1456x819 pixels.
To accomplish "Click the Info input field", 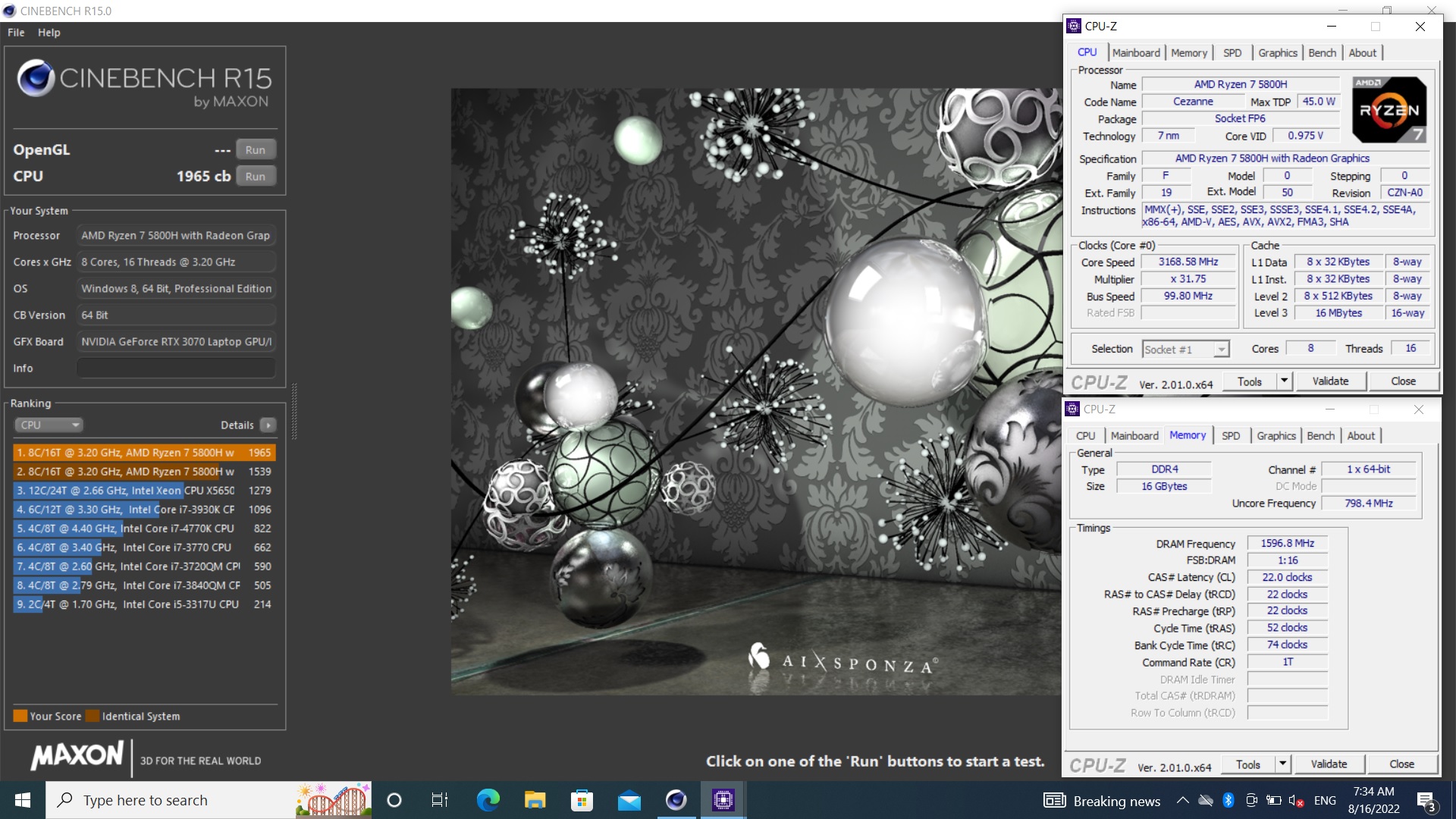I will coord(176,368).
